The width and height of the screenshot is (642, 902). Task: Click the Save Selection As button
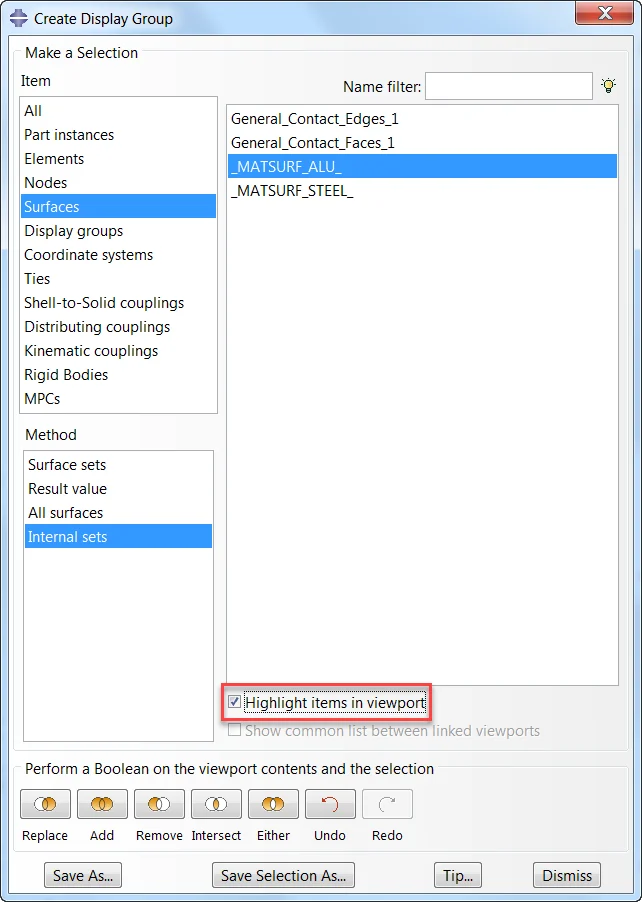coord(283,876)
